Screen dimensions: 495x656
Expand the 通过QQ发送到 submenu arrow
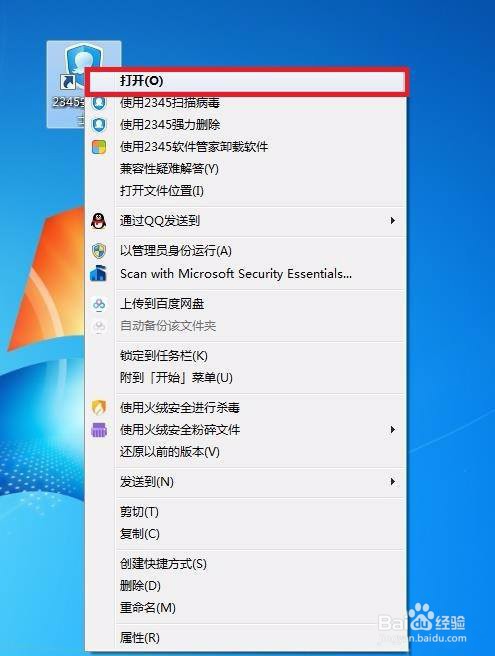[392, 220]
